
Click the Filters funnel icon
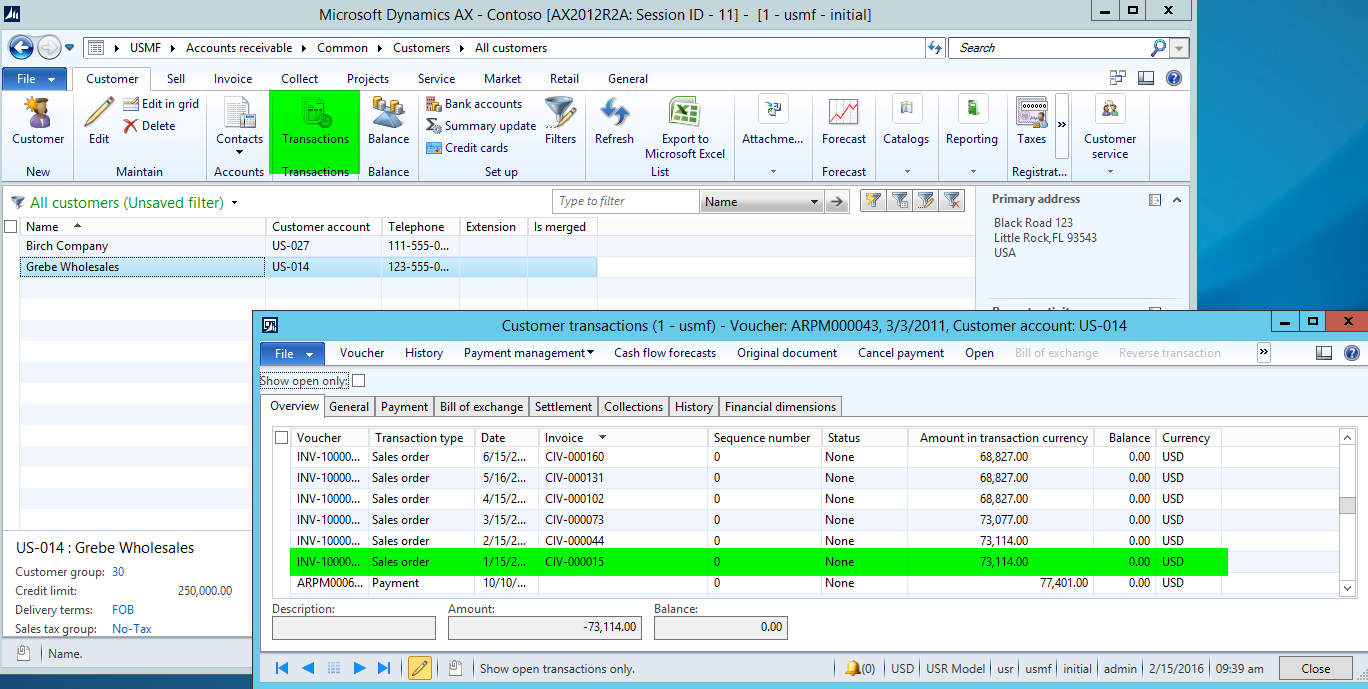560,115
